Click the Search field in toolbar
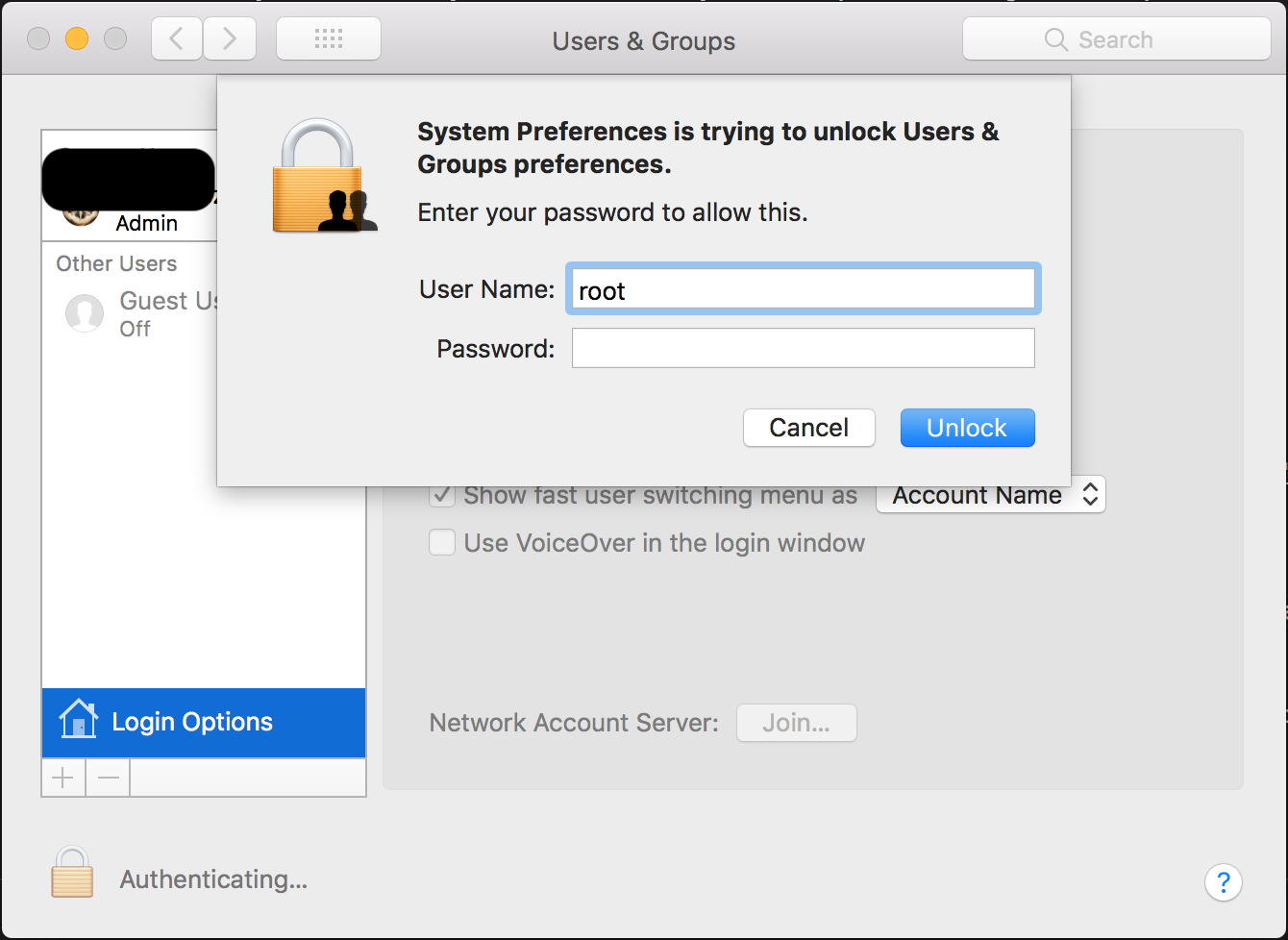Viewport: 1288px width, 940px height. point(1116,39)
